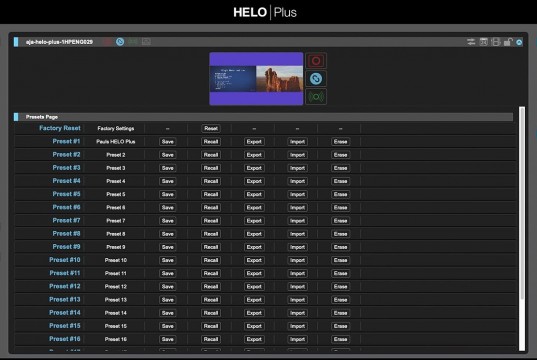
Task: Erase Preset #3
Action: pos(340,168)
